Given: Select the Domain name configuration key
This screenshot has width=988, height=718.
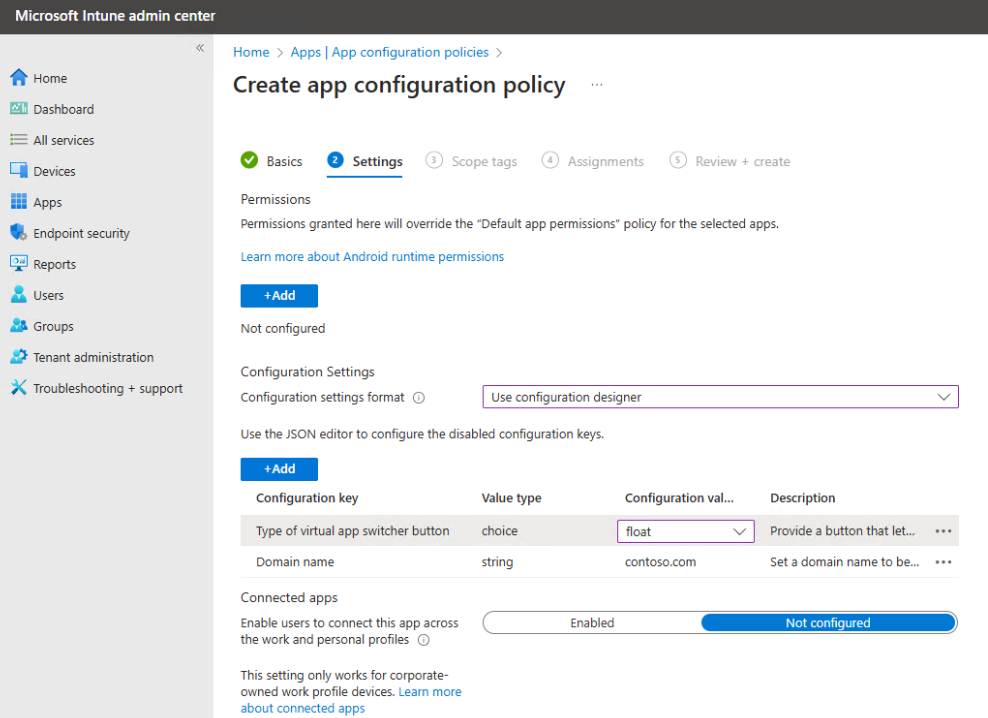Looking at the screenshot, I should coord(295,562).
